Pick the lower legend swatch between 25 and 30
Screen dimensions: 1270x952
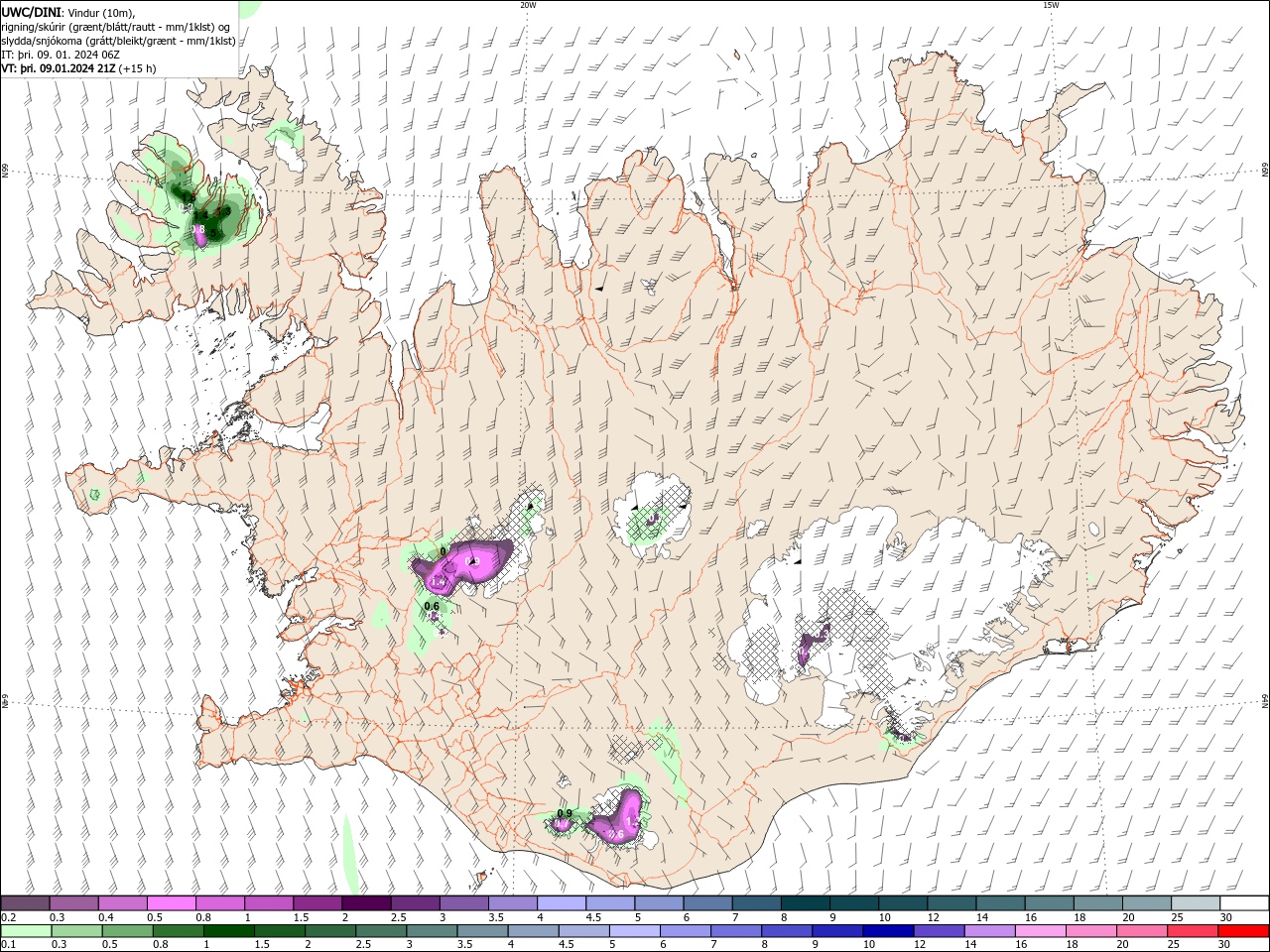pos(1192,931)
